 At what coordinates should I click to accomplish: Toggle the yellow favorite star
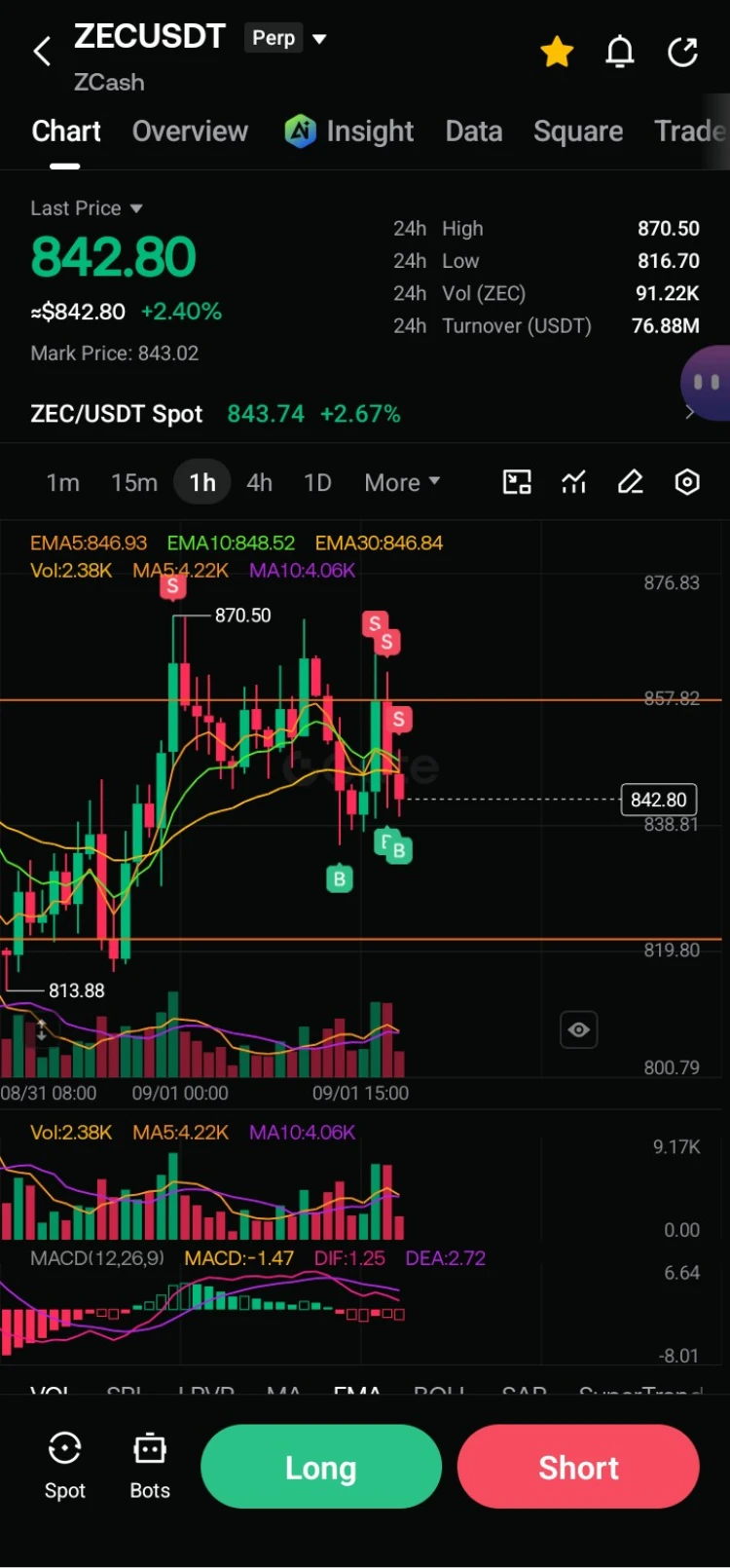point(557,52)
